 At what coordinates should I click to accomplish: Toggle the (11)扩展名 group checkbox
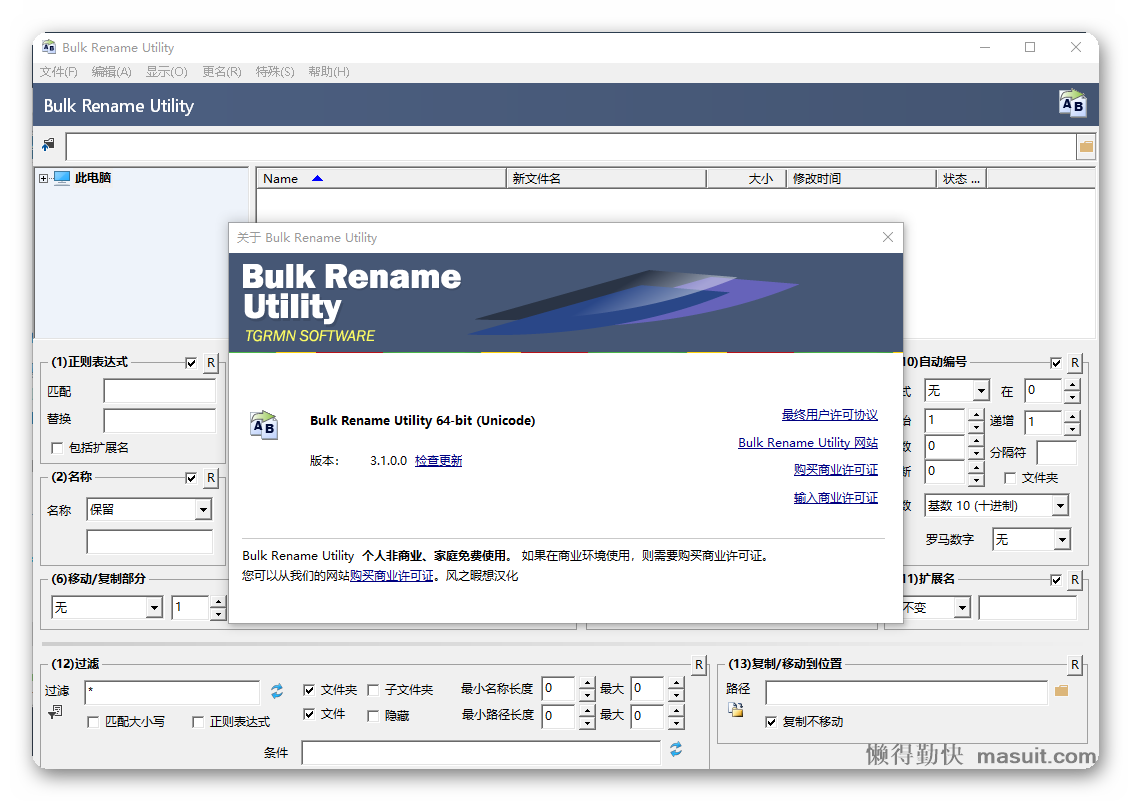click(1056, 579)
